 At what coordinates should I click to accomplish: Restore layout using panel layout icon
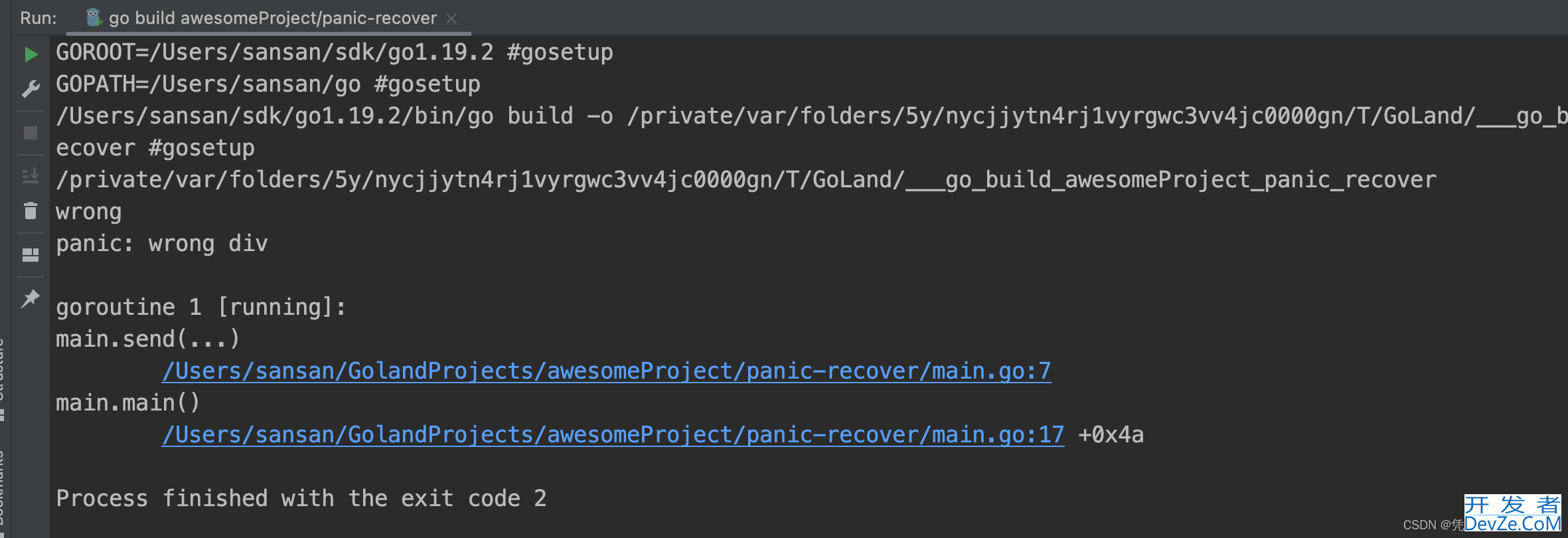click(x=31, y=255)
